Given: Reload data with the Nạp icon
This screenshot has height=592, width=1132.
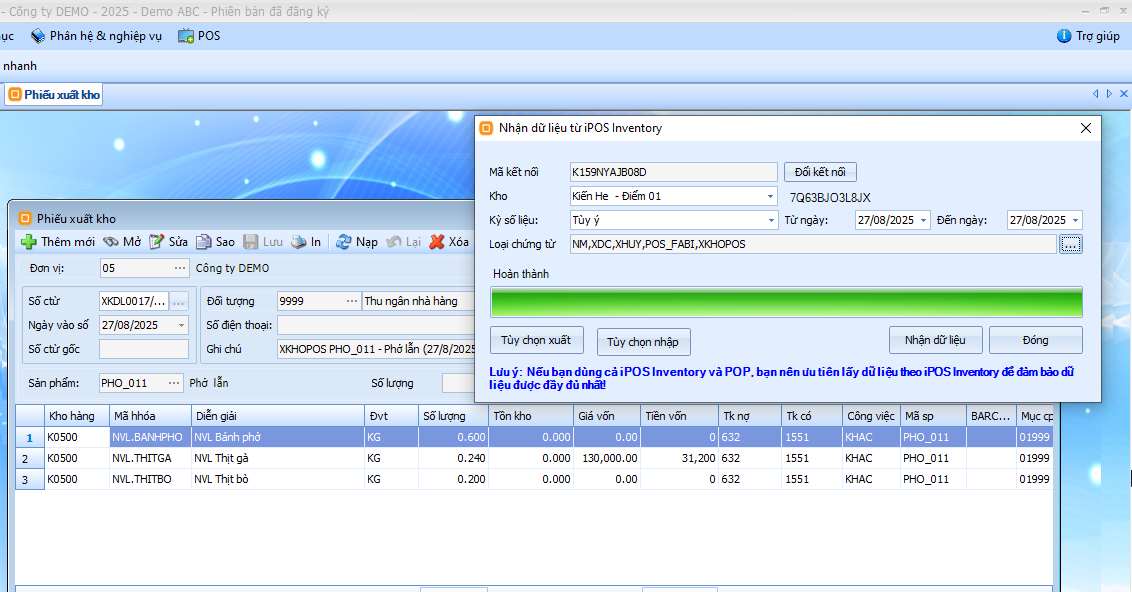Looking at the screenshot, I should 343,242.
